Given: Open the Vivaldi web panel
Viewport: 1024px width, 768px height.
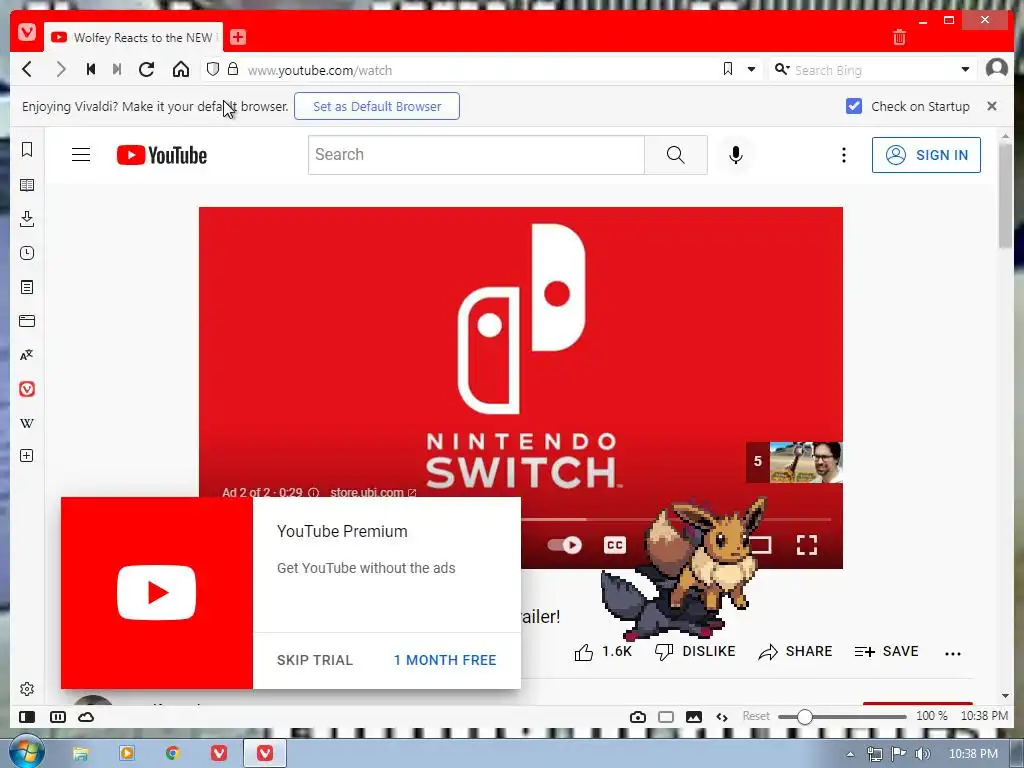Looking at the screenshot, I should click(27, 389).
